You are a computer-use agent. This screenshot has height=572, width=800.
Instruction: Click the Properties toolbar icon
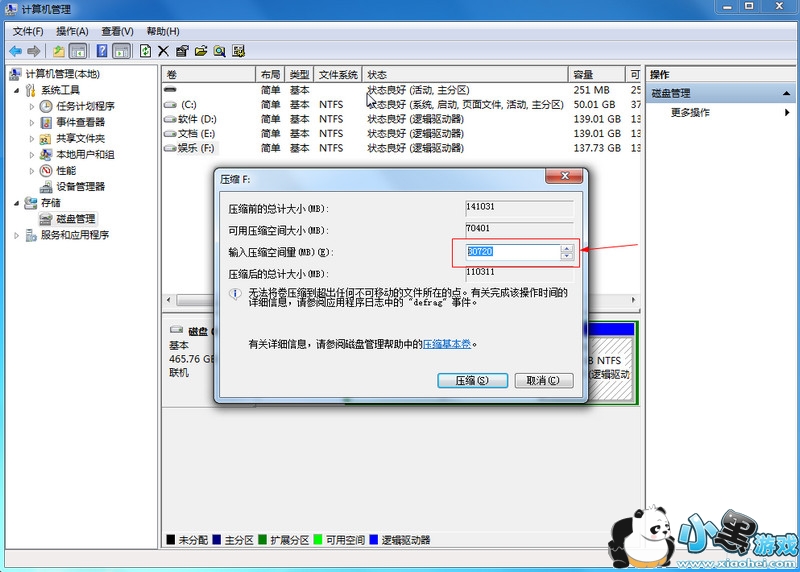tap(182, 51)
